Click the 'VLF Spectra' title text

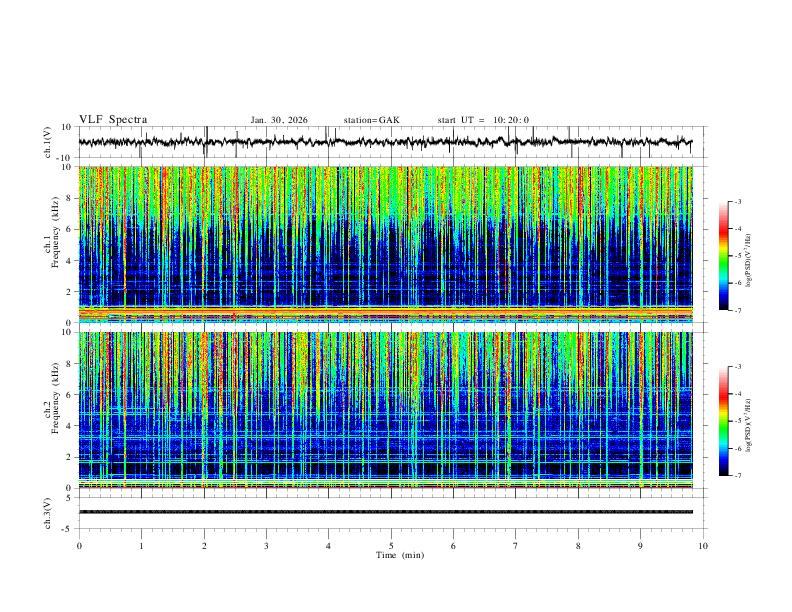point(113,120)
